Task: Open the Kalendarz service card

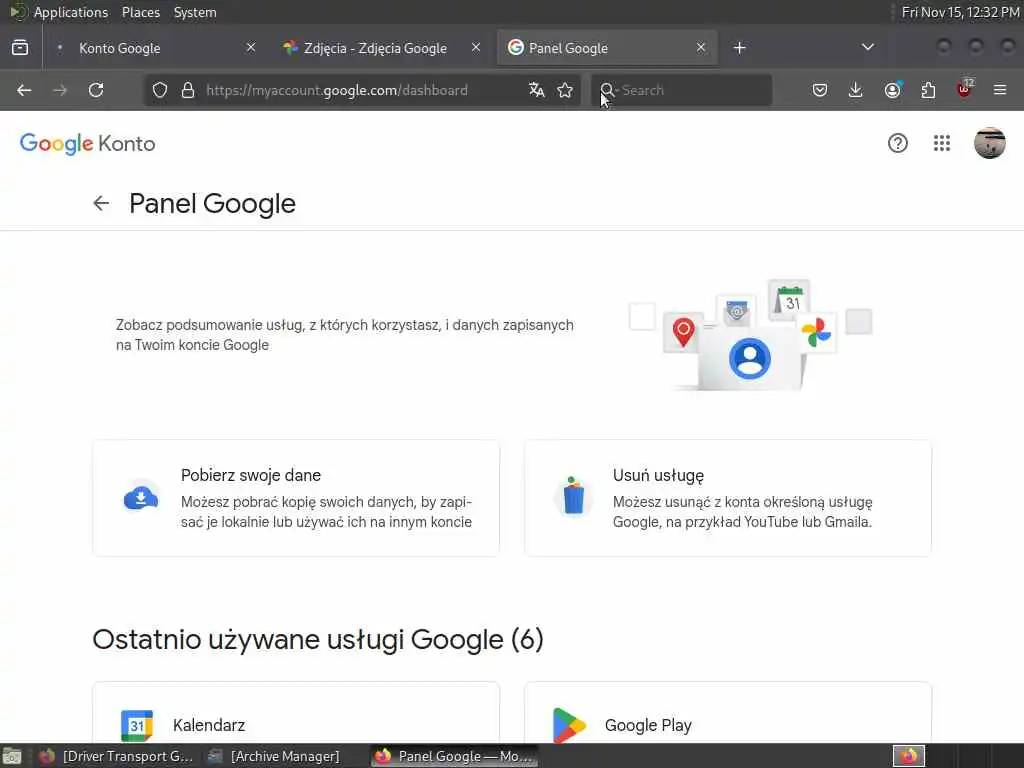Action: 296,713
